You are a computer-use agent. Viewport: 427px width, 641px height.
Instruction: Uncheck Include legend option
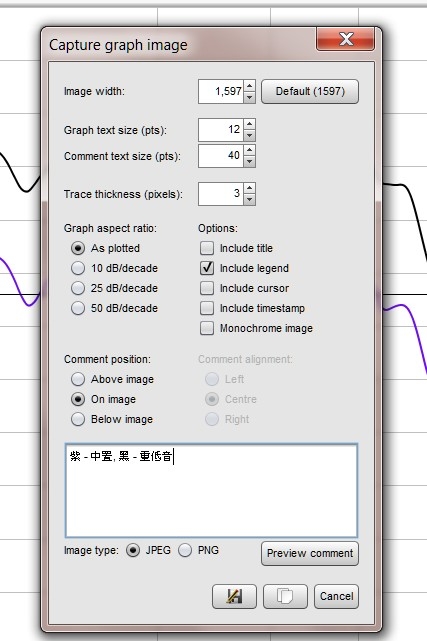207,268
